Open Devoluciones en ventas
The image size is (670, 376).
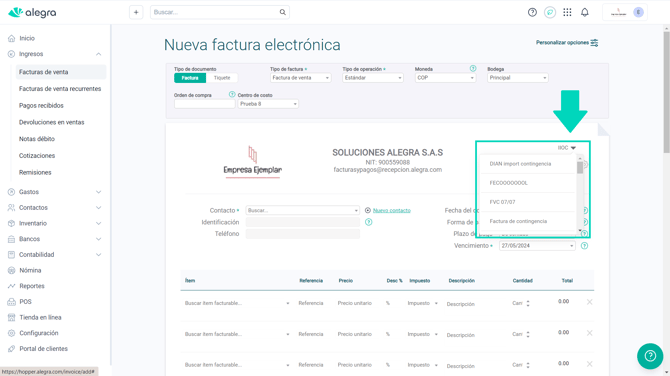(51, 122)
